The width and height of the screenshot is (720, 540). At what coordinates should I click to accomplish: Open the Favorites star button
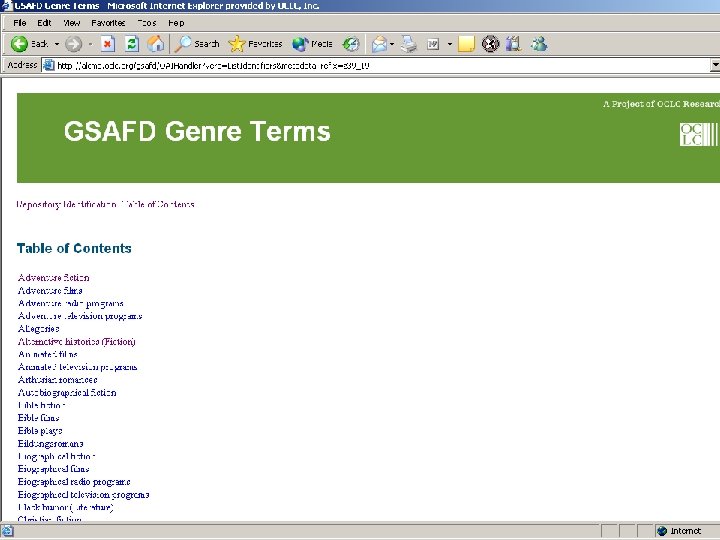tap(255, 44)
